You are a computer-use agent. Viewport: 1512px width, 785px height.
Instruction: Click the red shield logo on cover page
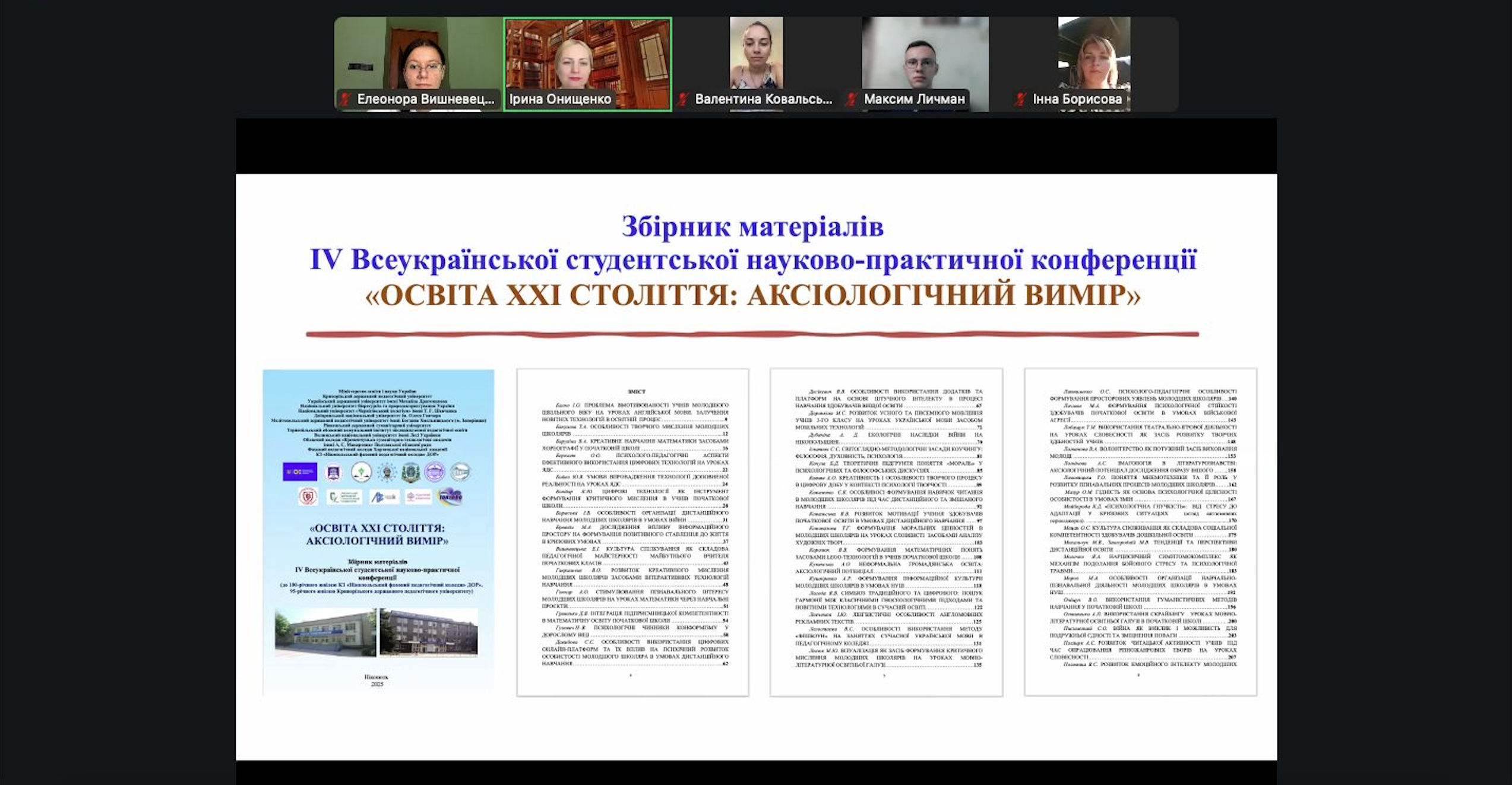click(308, 496)
